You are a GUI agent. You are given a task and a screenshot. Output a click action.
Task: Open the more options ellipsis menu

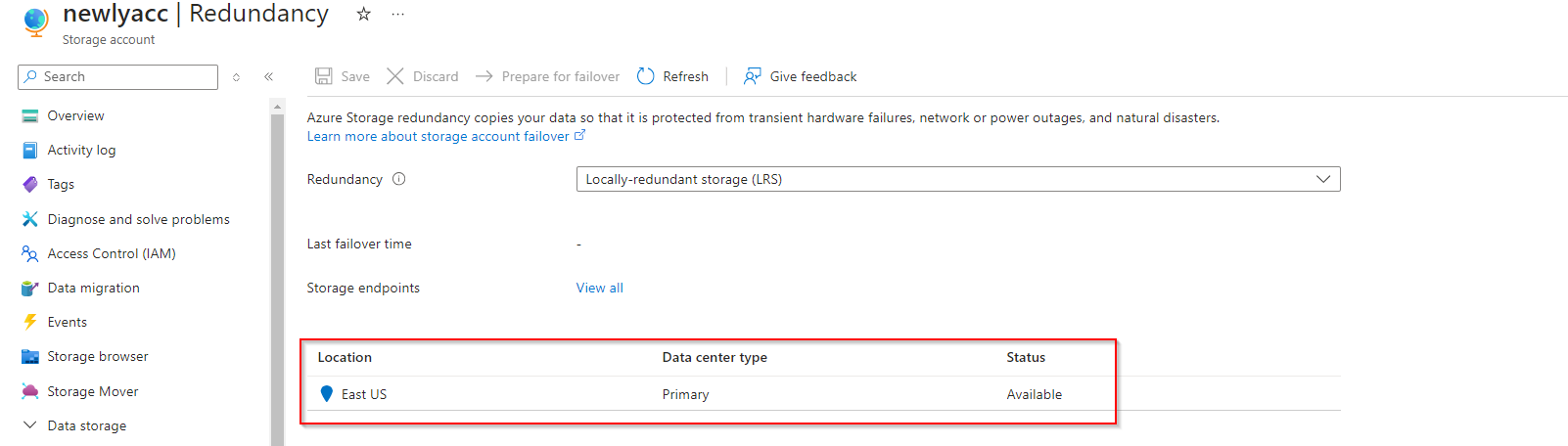pyautogui.click(x=397, y=14)
